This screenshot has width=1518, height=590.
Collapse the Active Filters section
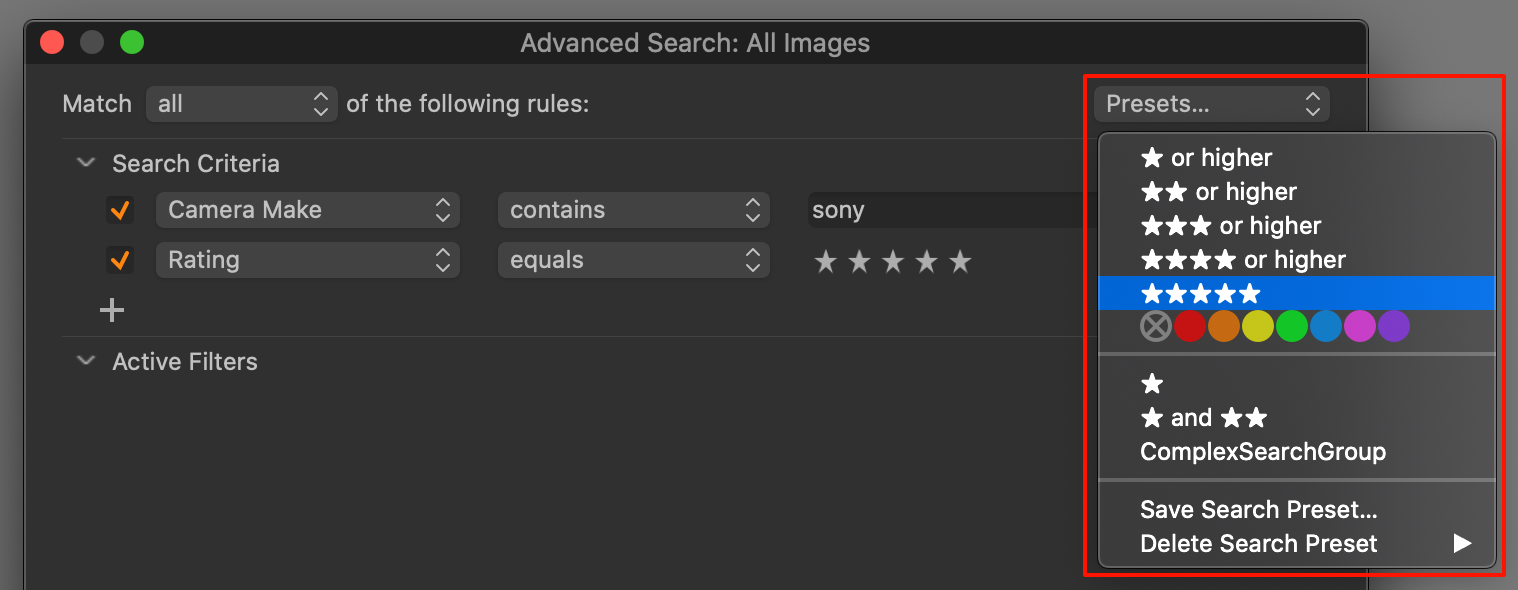86,361
